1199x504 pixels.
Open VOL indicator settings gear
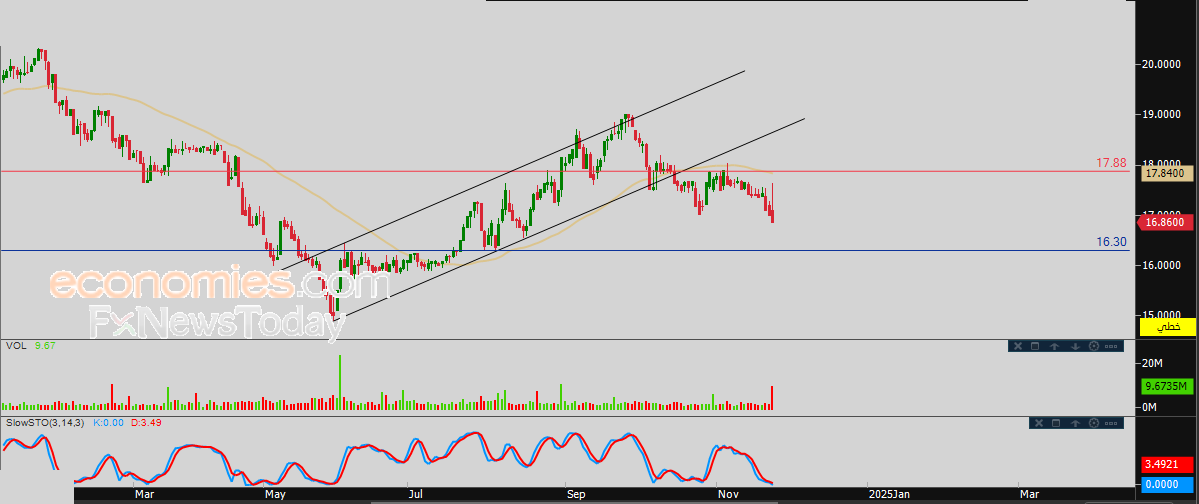[x=1093, y=346]
